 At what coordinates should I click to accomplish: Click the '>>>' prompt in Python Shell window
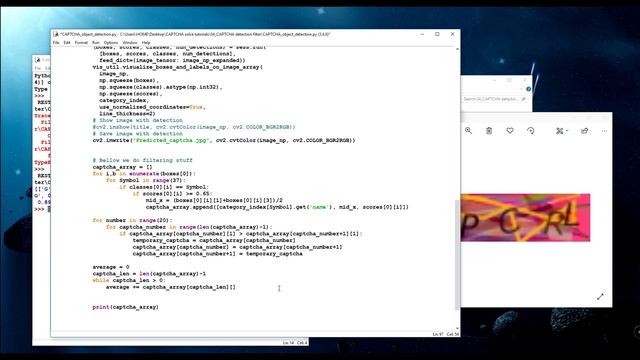39,209
